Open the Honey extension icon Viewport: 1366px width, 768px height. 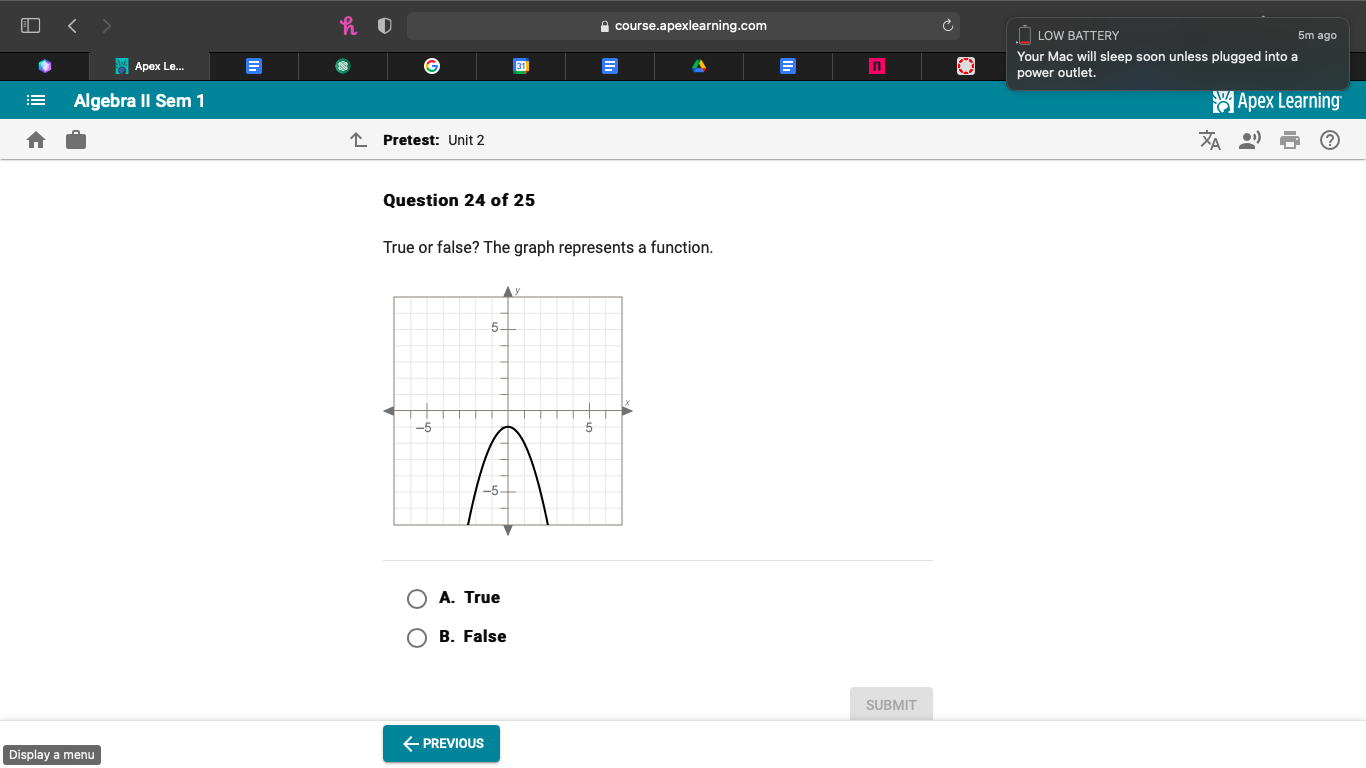[x=348, y=26]
